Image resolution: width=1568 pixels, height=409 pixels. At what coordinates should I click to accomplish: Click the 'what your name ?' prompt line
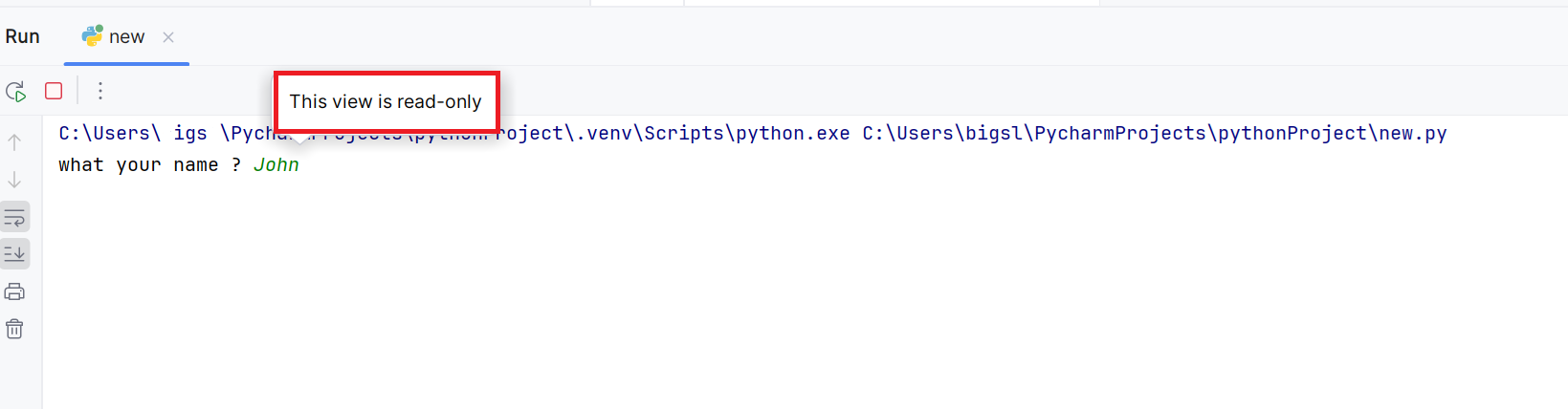(x=149, y=164)
